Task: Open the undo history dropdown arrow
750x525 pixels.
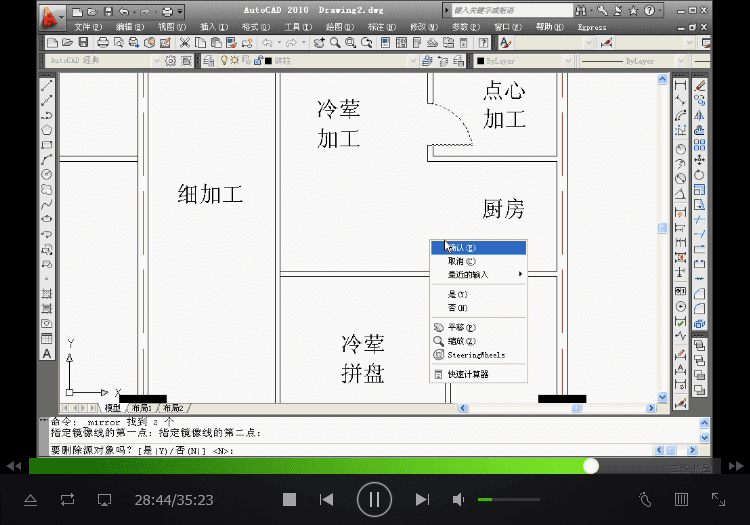Action: pyautogui.click(x=279, y=43)
